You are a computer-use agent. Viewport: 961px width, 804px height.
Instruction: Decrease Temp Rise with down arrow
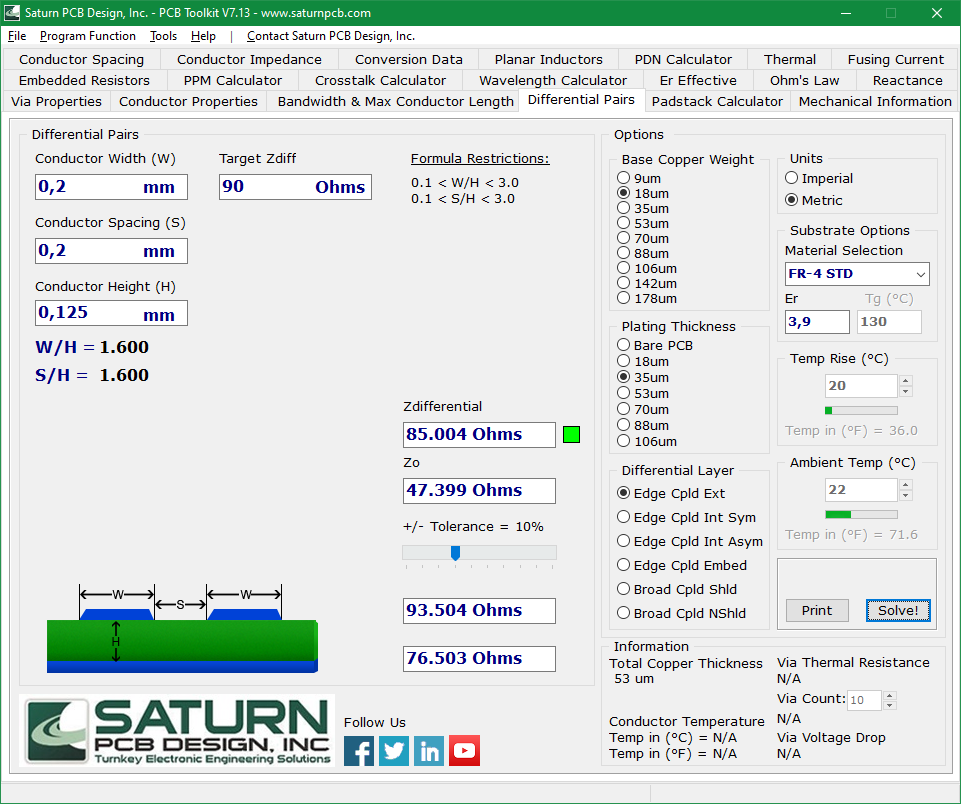[906, 392]
